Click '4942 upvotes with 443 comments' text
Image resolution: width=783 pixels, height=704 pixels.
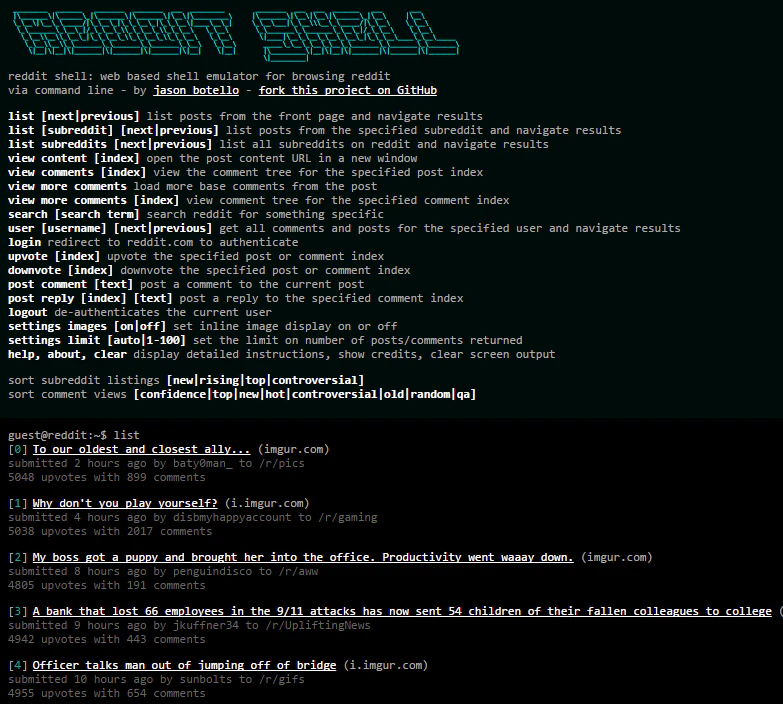point(107,639)
